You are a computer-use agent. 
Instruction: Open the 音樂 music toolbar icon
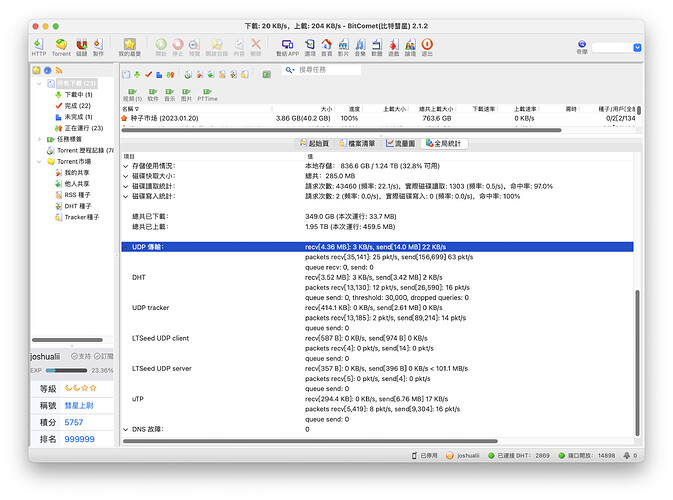tap(360, 47)
